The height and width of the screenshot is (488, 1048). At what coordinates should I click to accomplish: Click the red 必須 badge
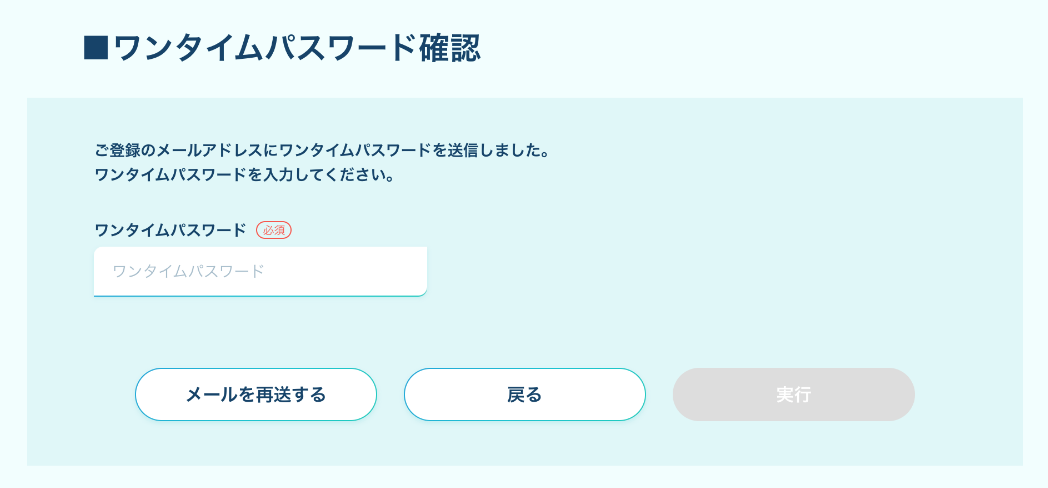point(273,230)
